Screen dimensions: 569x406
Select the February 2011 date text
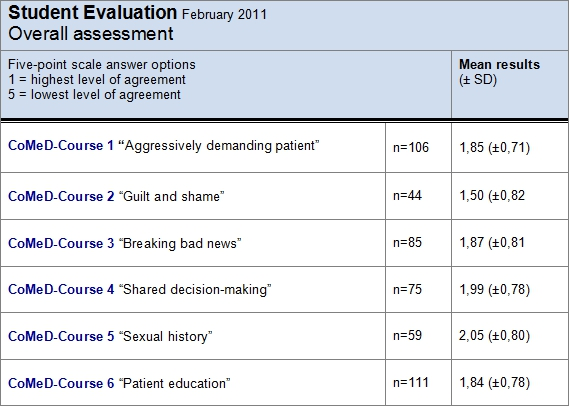pos(224,15)
